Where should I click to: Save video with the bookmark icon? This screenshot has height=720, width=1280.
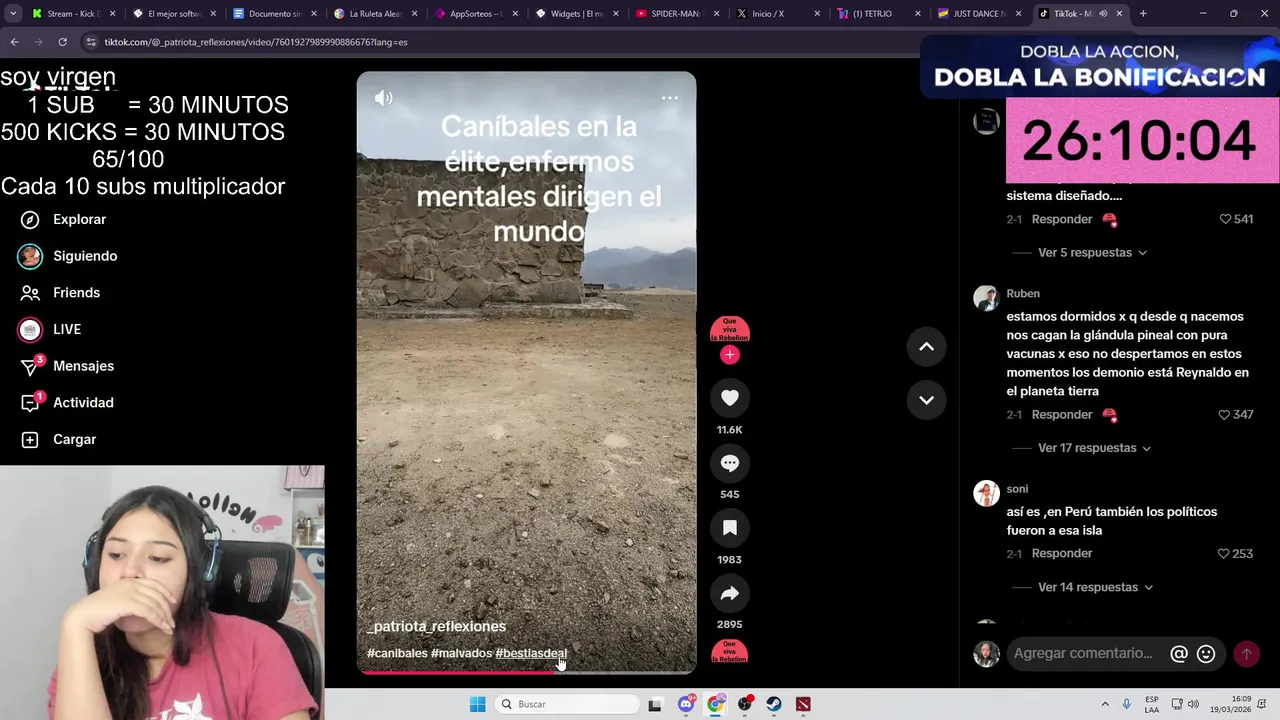(730, 528)
